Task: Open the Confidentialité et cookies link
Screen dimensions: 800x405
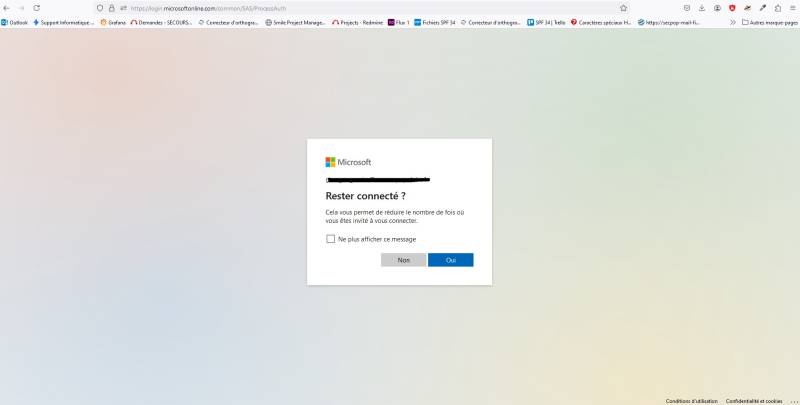Action: pyautogui.click(x=754, y=401)
